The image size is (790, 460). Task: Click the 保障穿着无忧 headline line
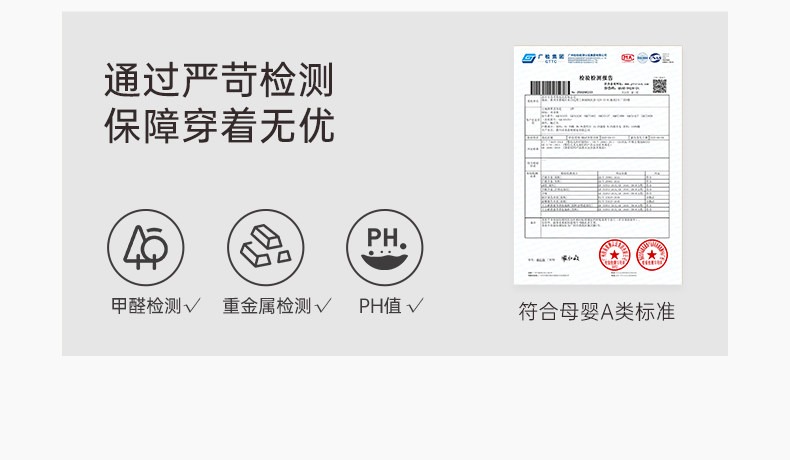219,125
